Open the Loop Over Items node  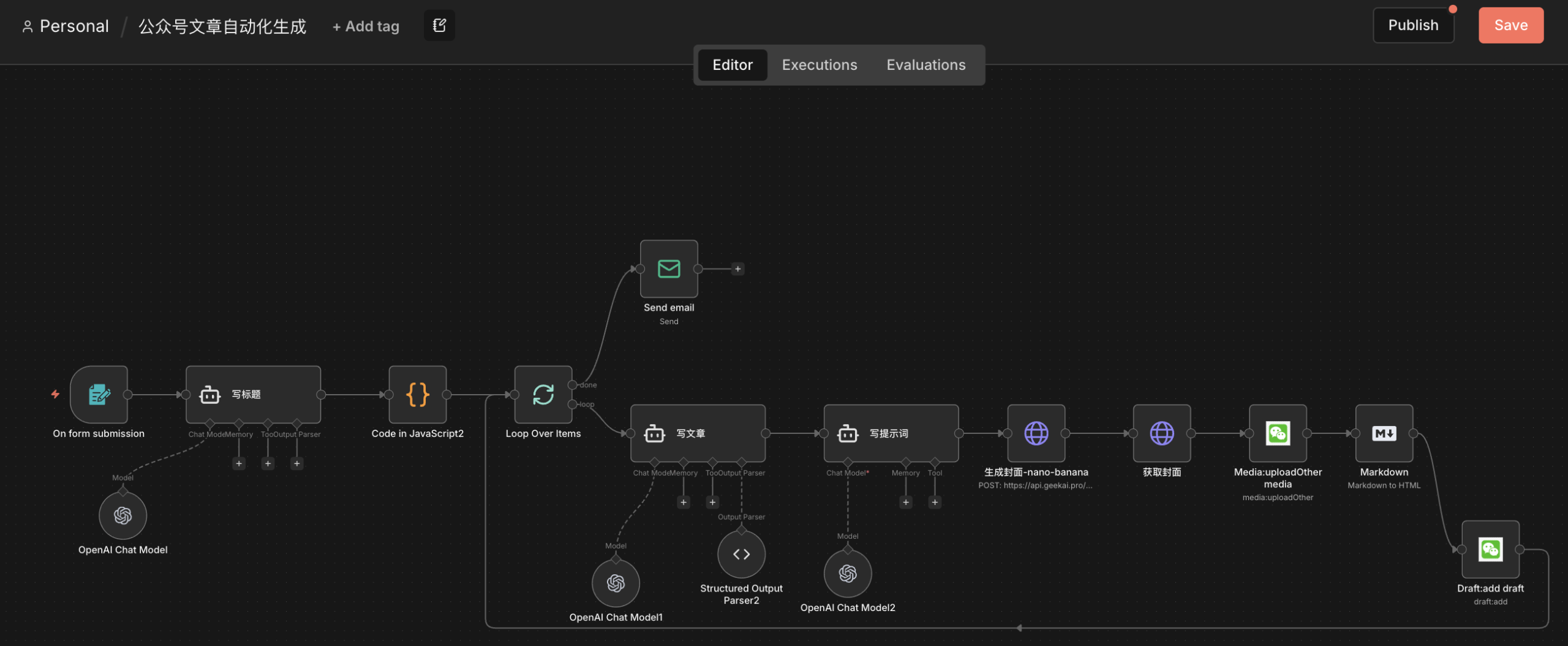[543, 394]
